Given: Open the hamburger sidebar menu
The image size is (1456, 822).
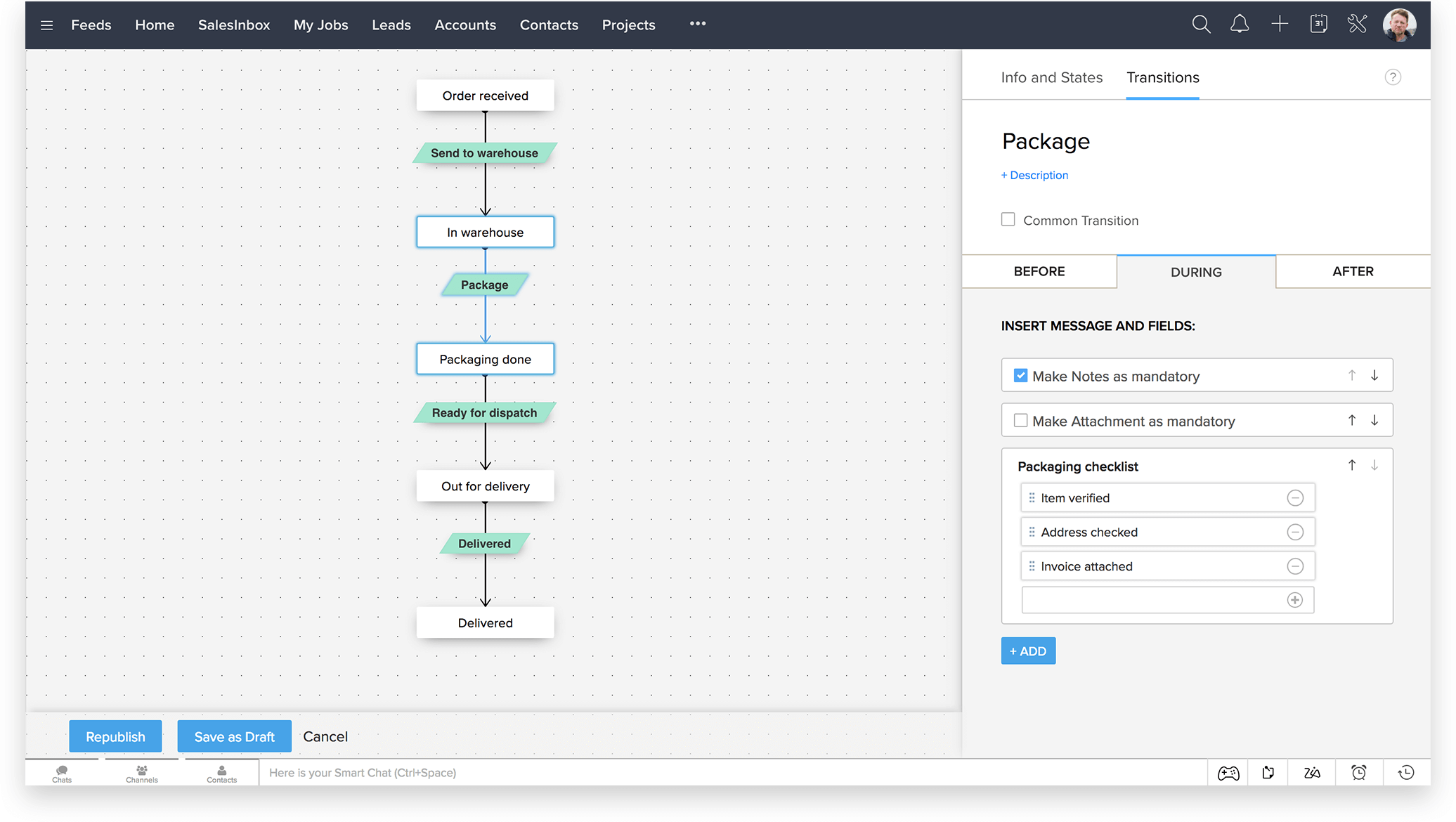Looking at the screenshot, I should pyautogui.click(x=46, y=25).
